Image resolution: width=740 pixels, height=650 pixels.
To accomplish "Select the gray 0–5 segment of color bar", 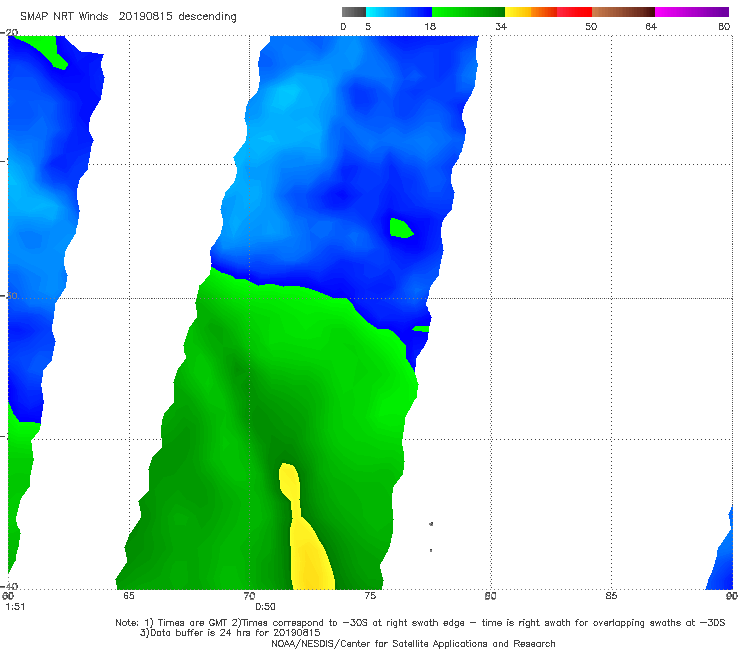I will click(354, 12).
